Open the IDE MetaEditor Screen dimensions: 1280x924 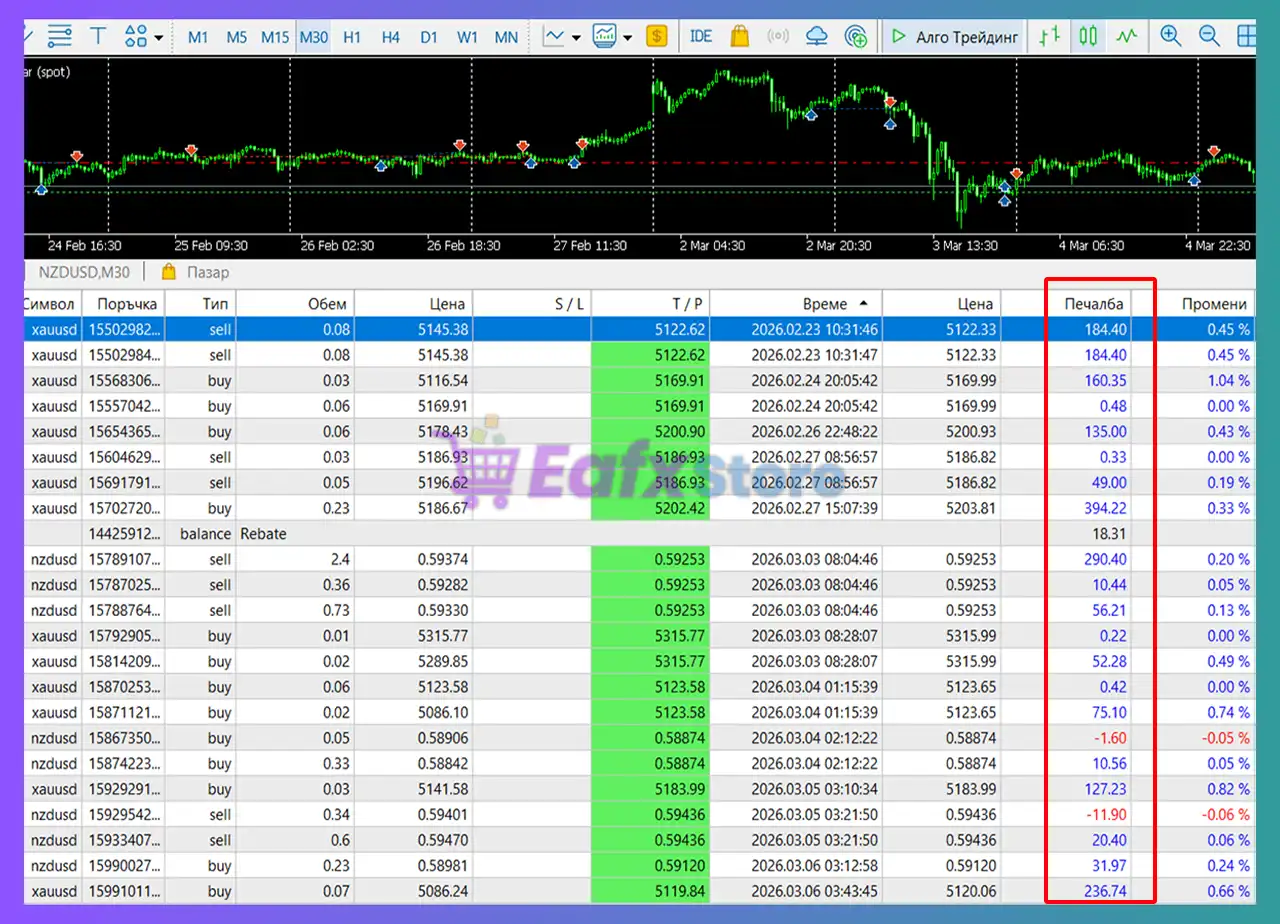coord(701,36)
